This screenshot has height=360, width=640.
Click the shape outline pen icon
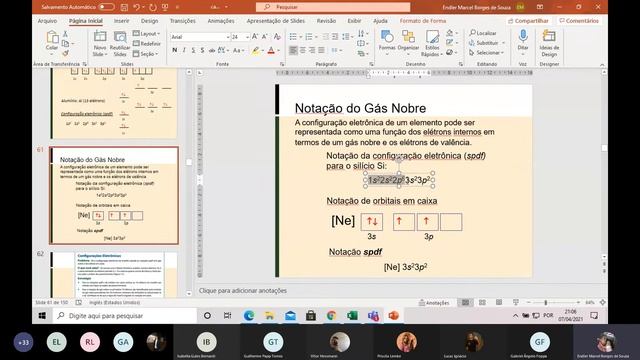point(451,42)
